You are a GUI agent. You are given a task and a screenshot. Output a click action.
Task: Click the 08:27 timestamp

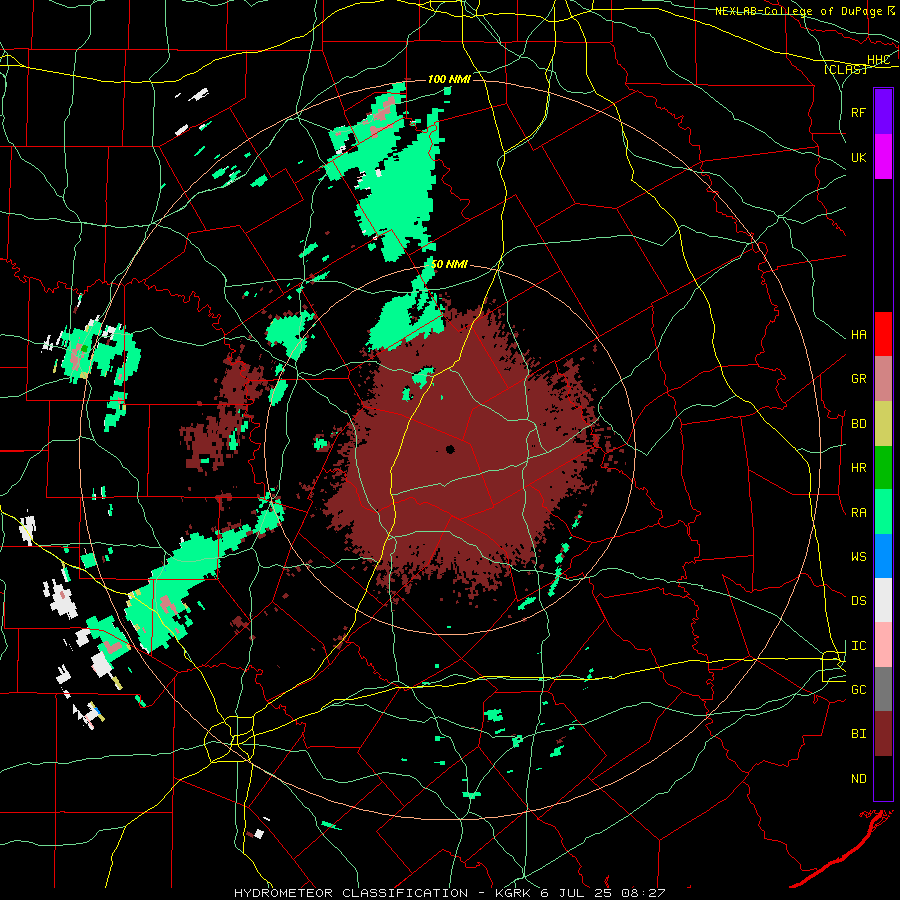(645, 893)
